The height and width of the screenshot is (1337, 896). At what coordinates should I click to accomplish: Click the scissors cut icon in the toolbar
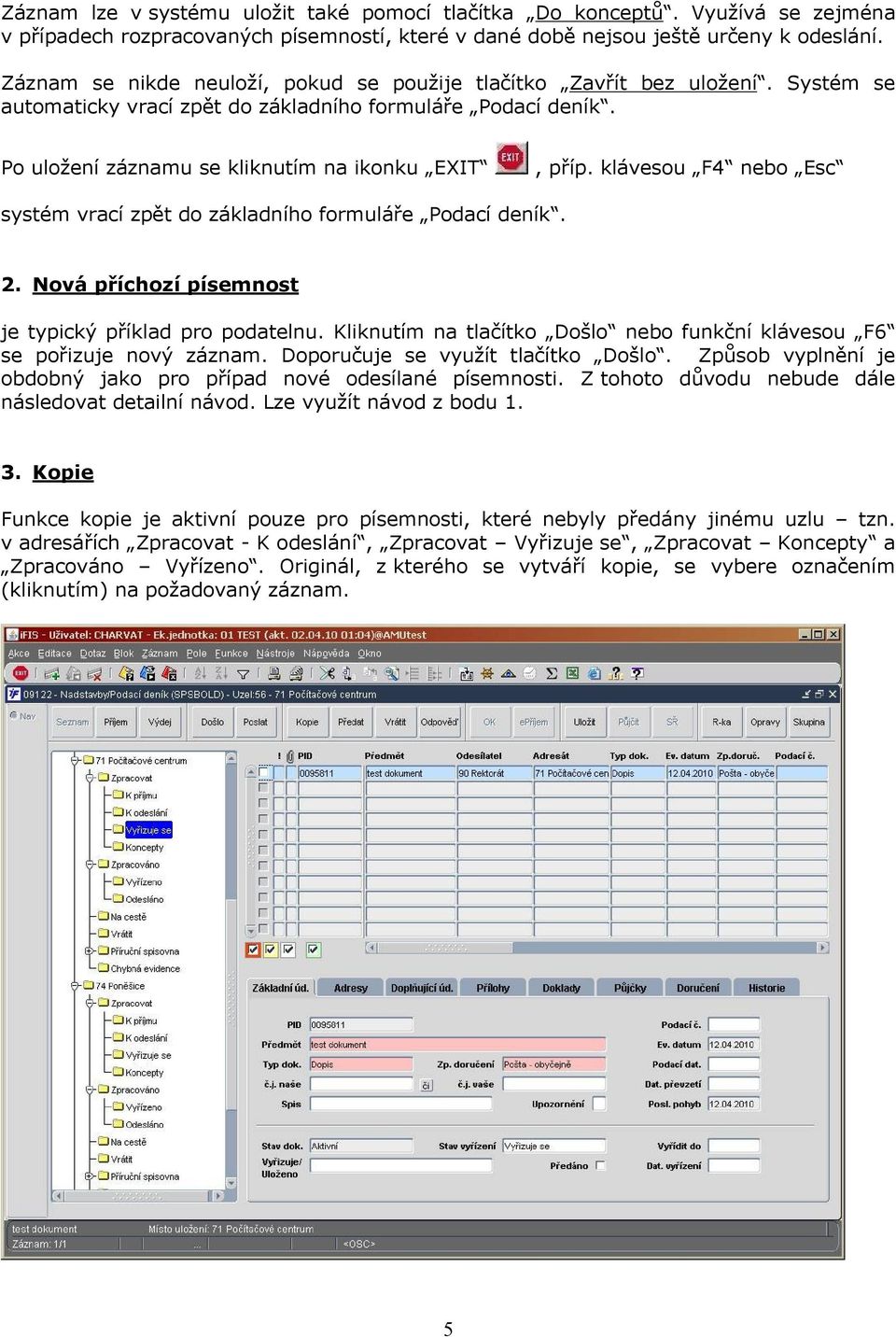[327, 672]
